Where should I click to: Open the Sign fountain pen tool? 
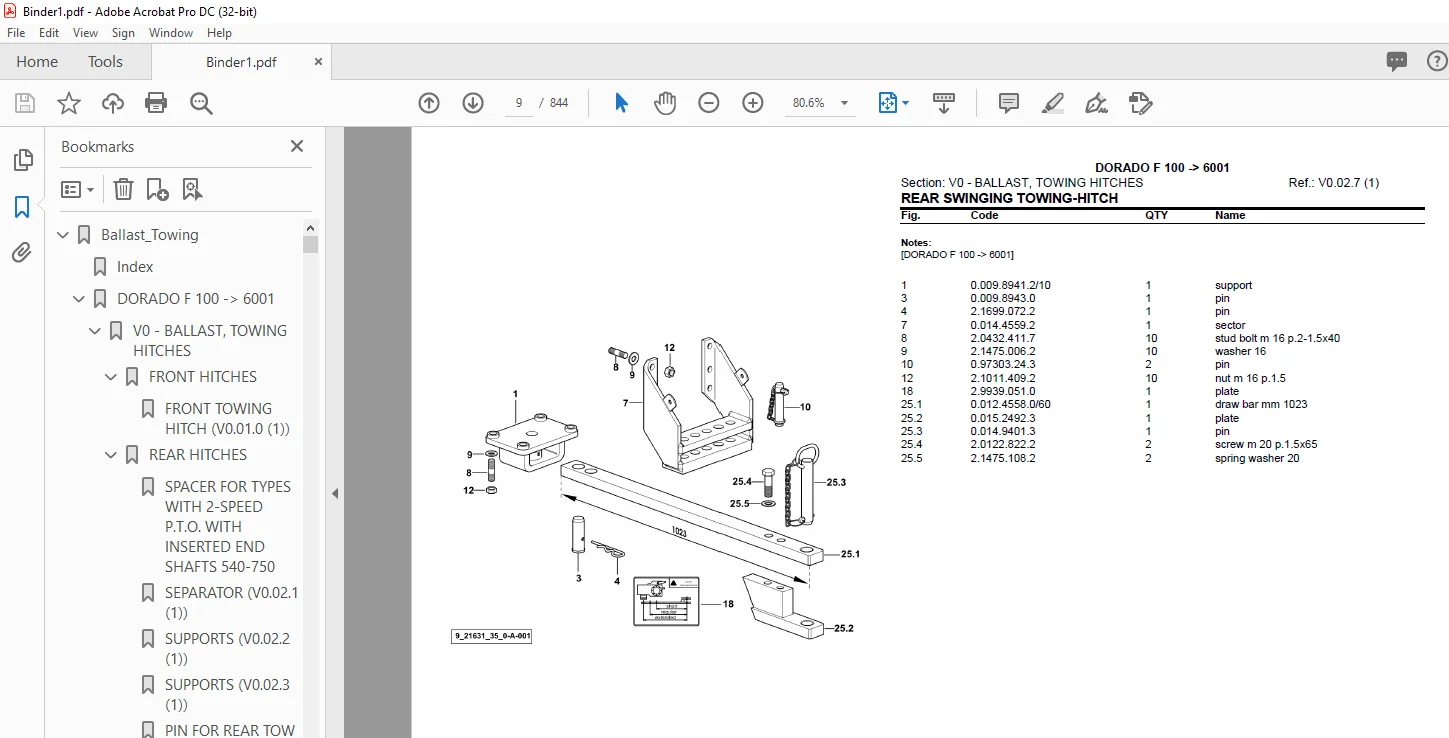pyautogui.click(x=1097, y=103)
